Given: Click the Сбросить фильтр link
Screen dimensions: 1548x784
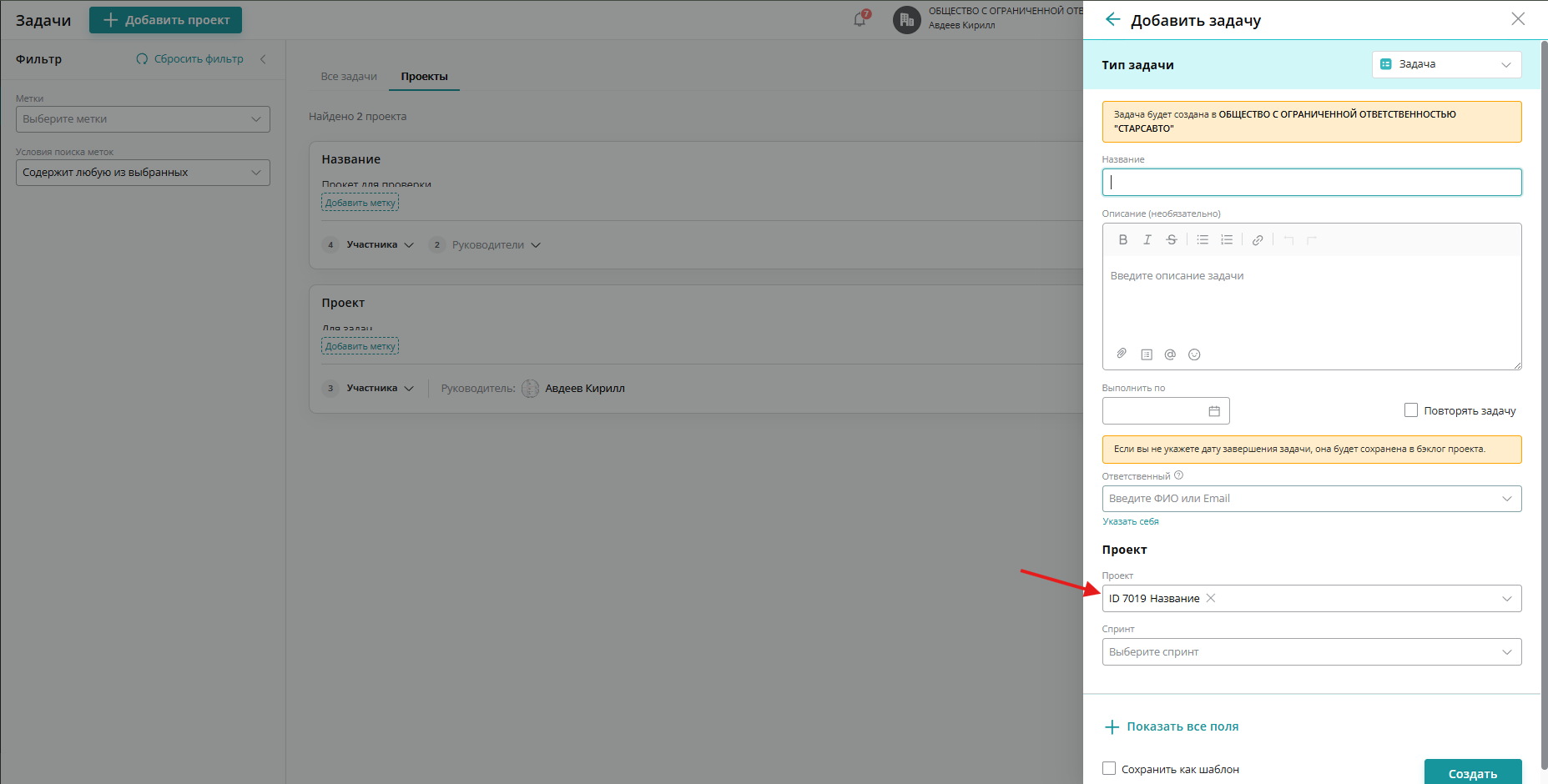Looking at the screenshot, I should [189, 59].
